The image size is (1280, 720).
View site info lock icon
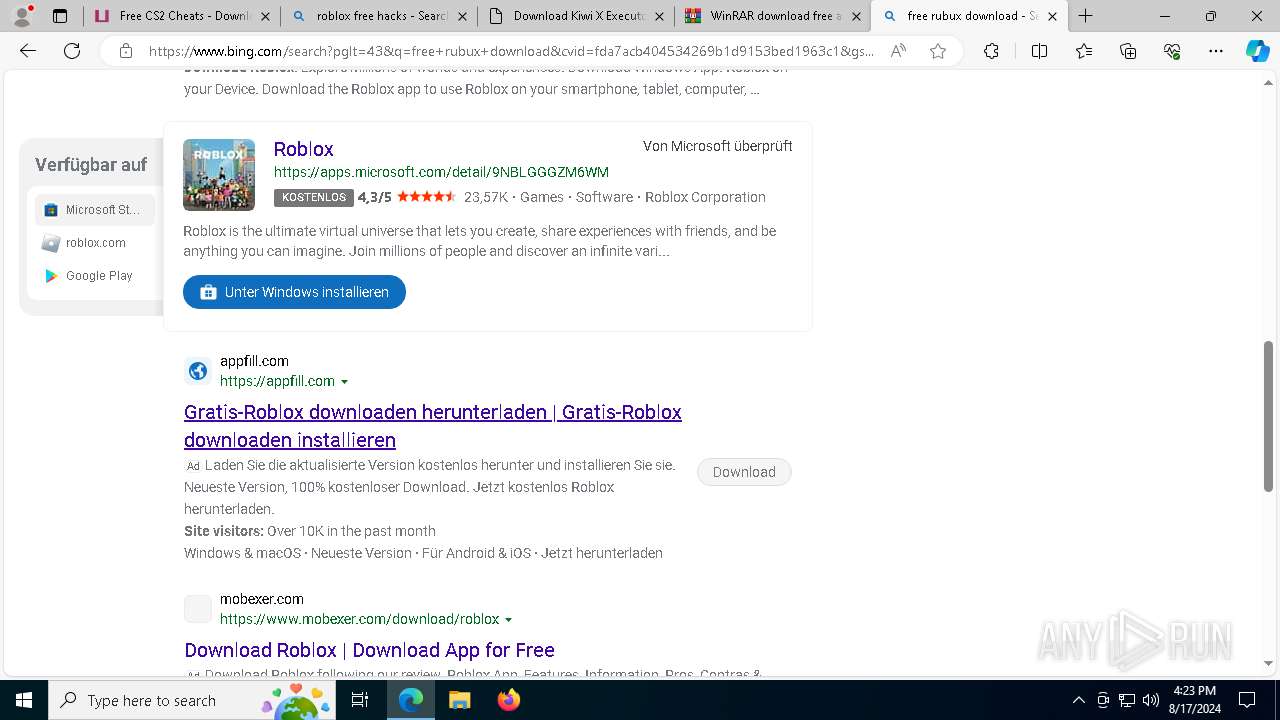coord(125,51)
